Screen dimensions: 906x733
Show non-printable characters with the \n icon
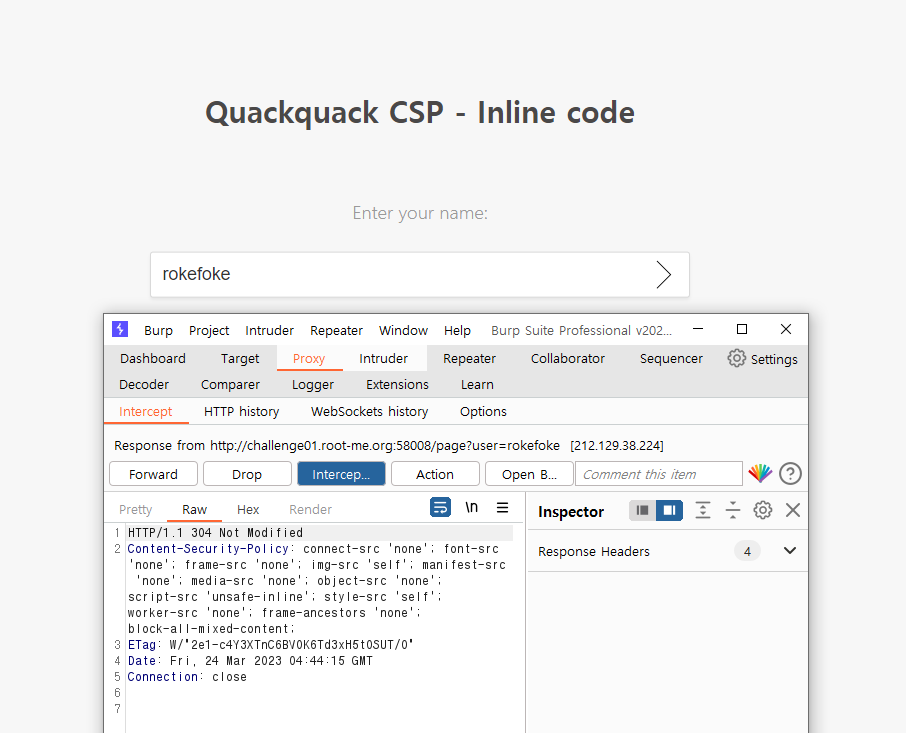coord(471,507)
